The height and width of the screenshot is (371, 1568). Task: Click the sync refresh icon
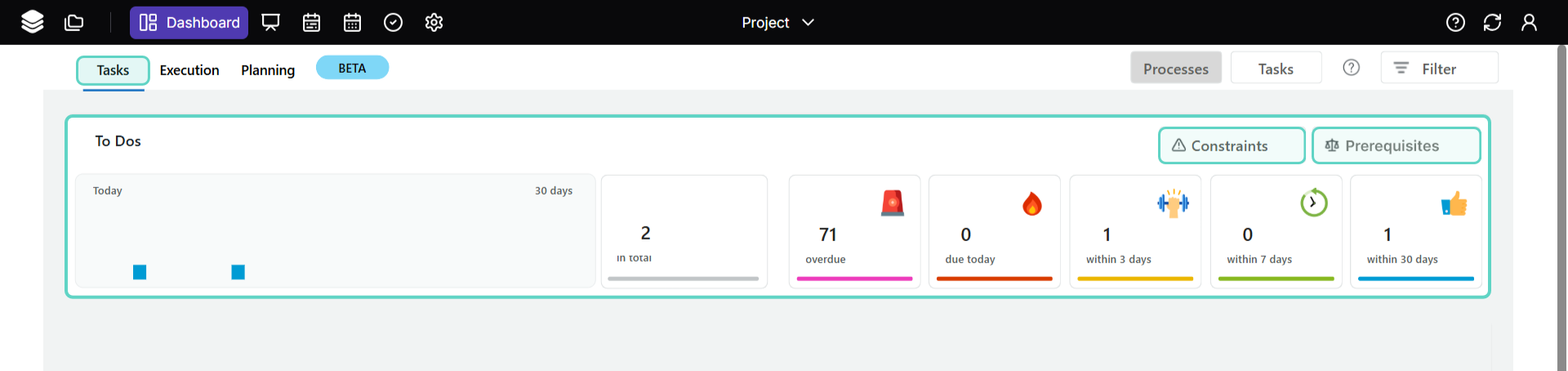click(x=1492, y=22)
